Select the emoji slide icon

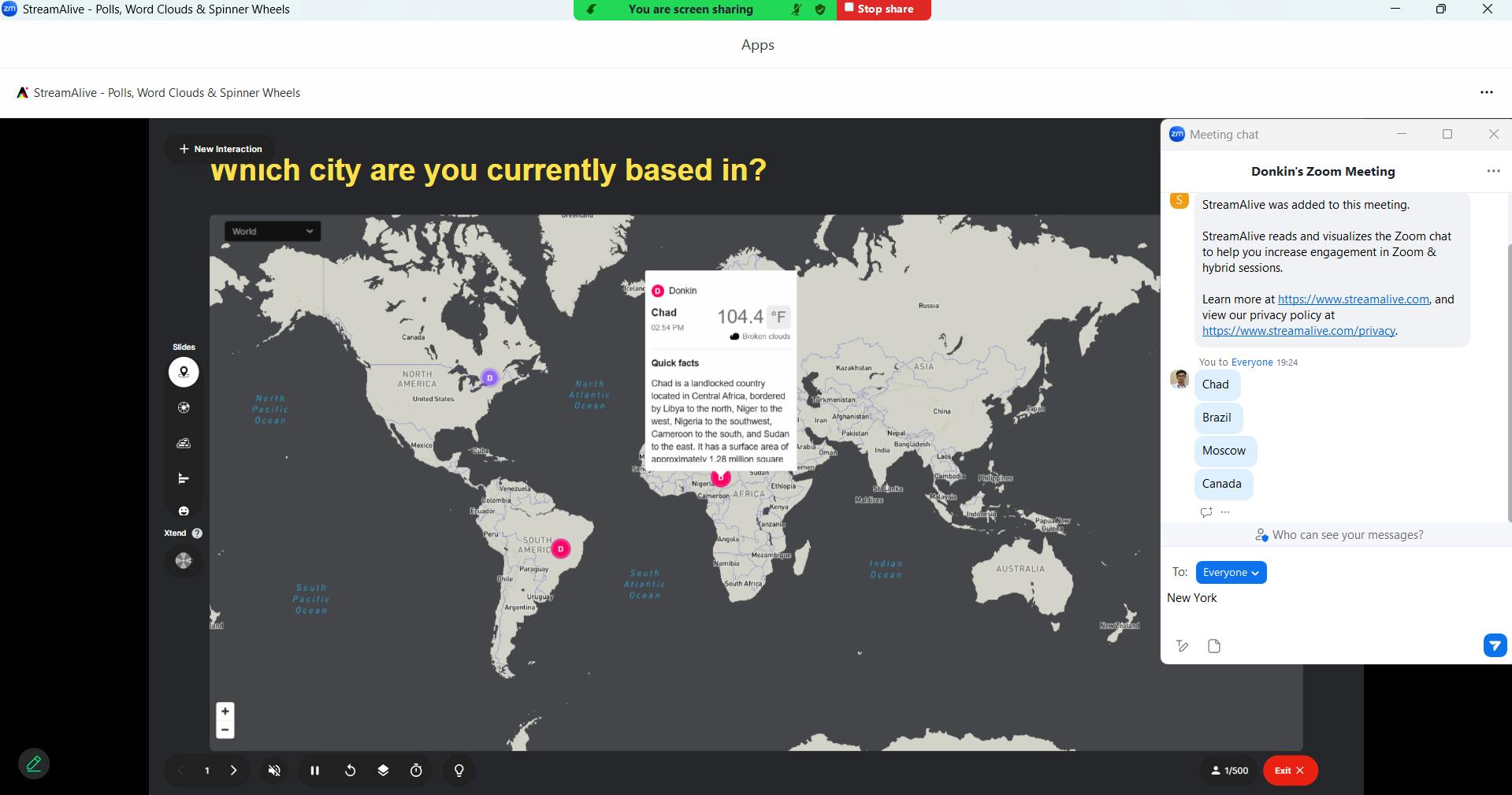click(x=184, y=511)
